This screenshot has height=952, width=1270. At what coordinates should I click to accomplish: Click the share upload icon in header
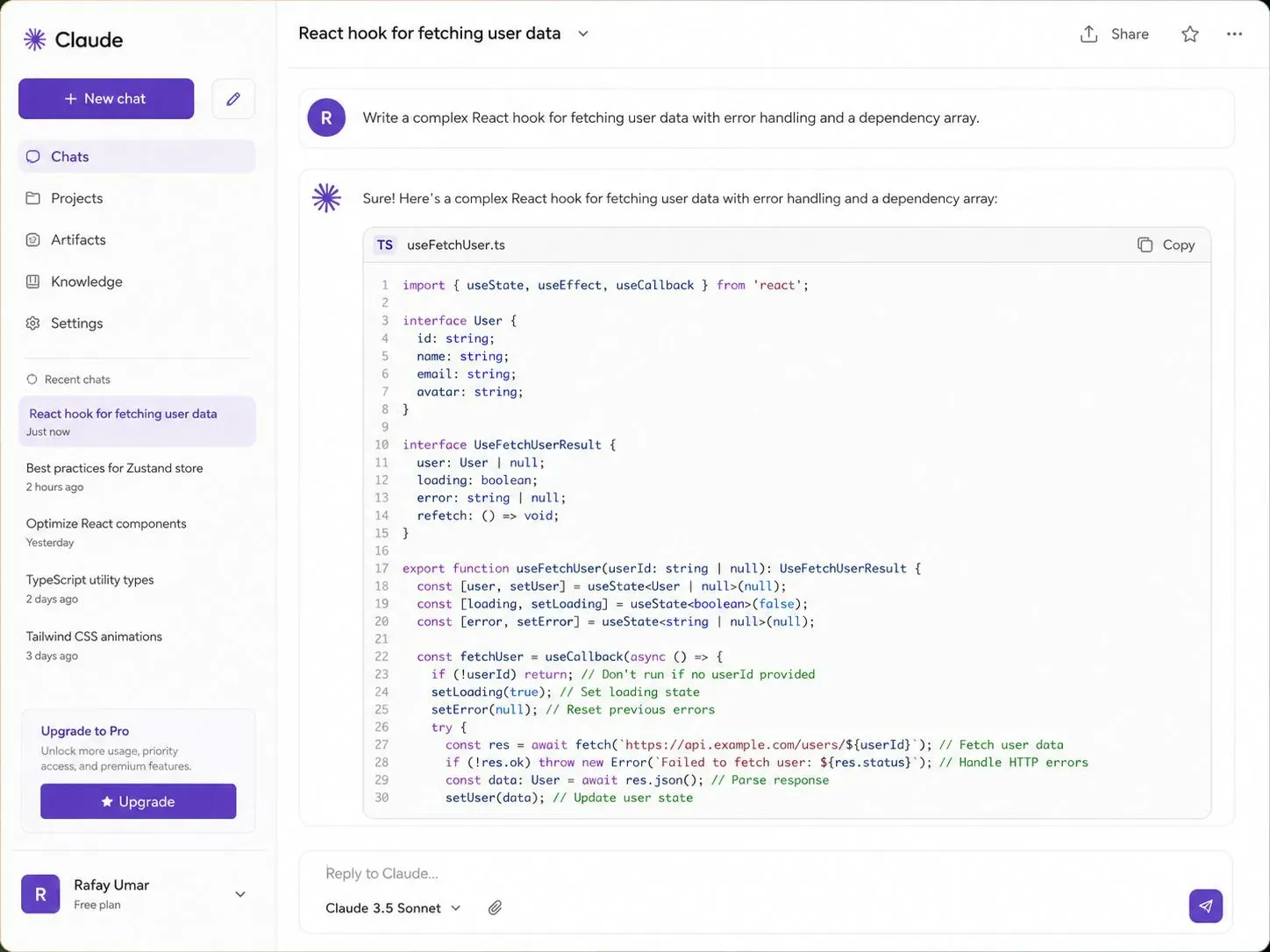point(1088,34)
